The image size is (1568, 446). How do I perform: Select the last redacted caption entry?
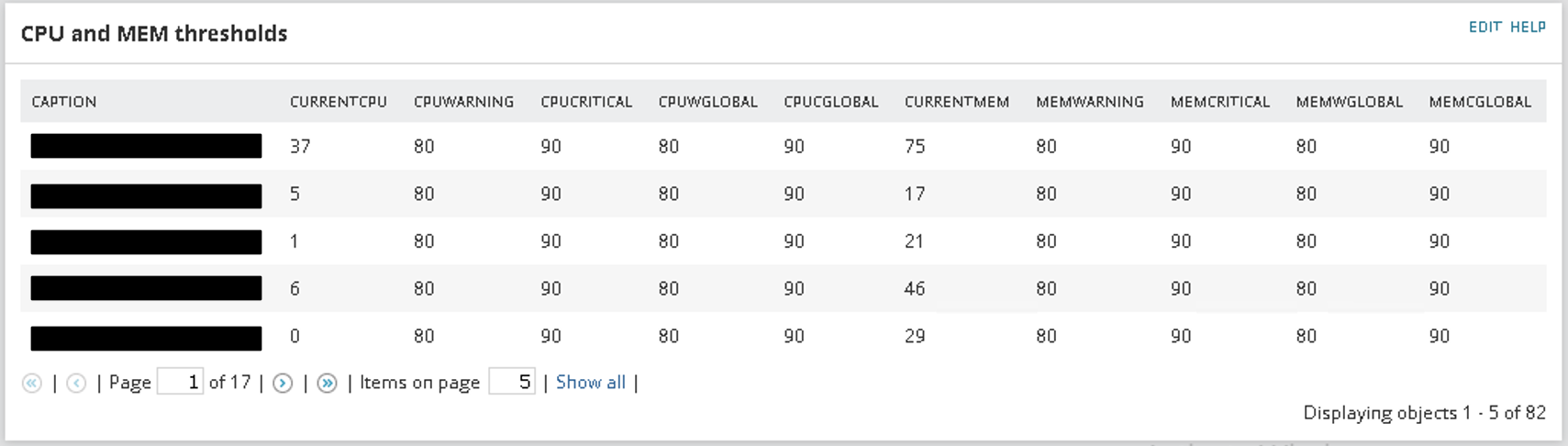(x=146, y=338)
